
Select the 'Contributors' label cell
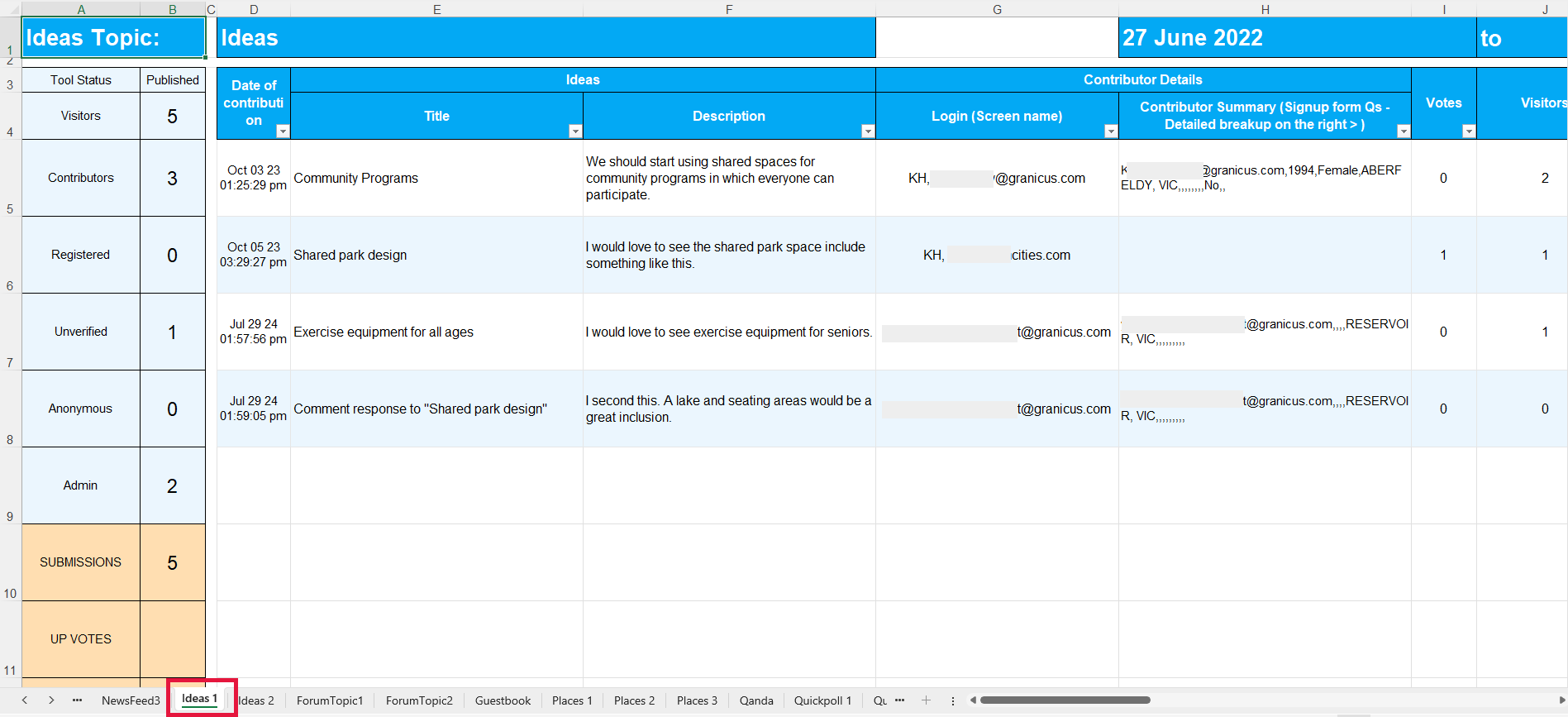tap(81, 178)
